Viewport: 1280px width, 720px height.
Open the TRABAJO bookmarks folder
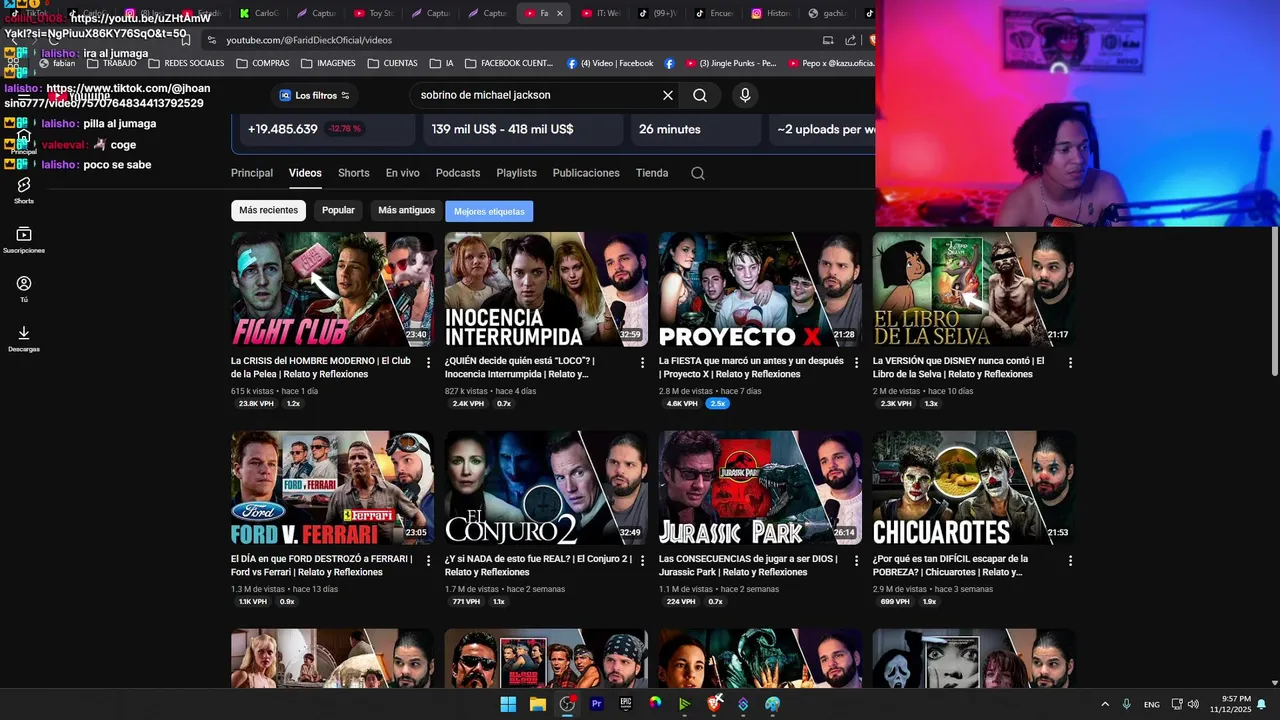[112, 63]
